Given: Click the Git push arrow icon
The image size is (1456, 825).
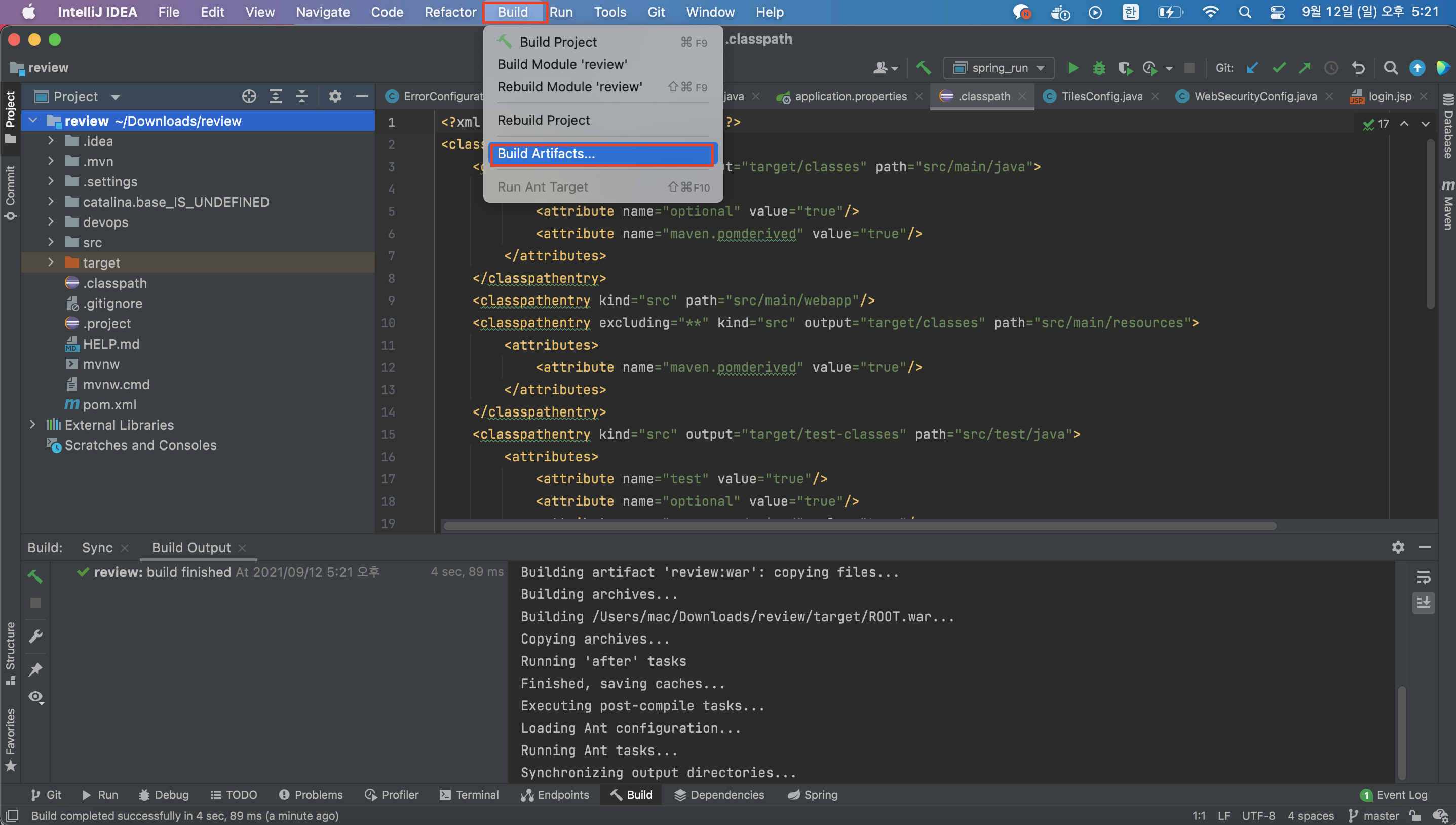Looking at the screenshot, I should (x=1305, y=68).
